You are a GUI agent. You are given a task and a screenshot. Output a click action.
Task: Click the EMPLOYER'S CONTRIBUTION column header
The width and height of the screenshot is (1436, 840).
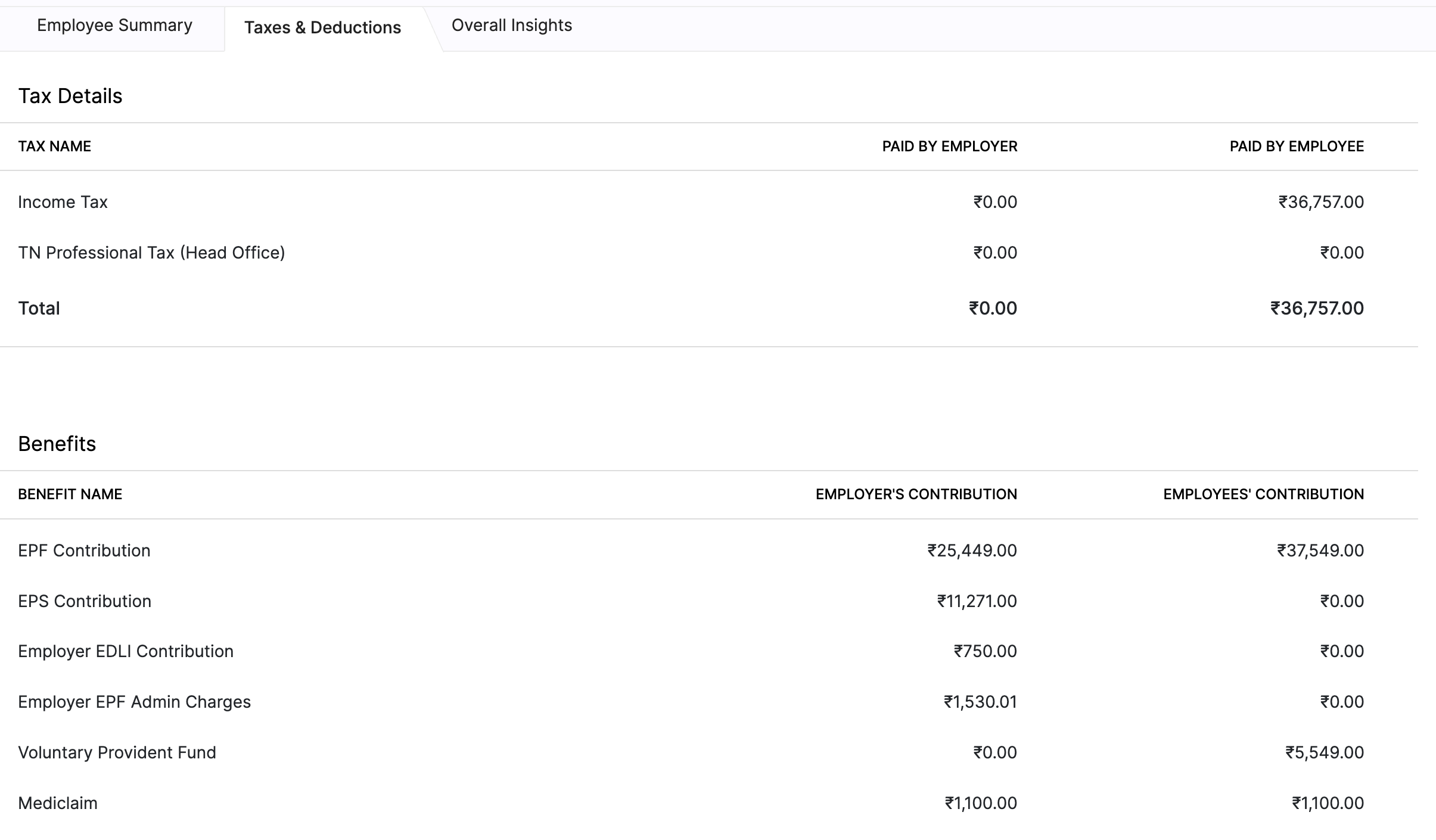pyautogui.click(x=916, y=494)
